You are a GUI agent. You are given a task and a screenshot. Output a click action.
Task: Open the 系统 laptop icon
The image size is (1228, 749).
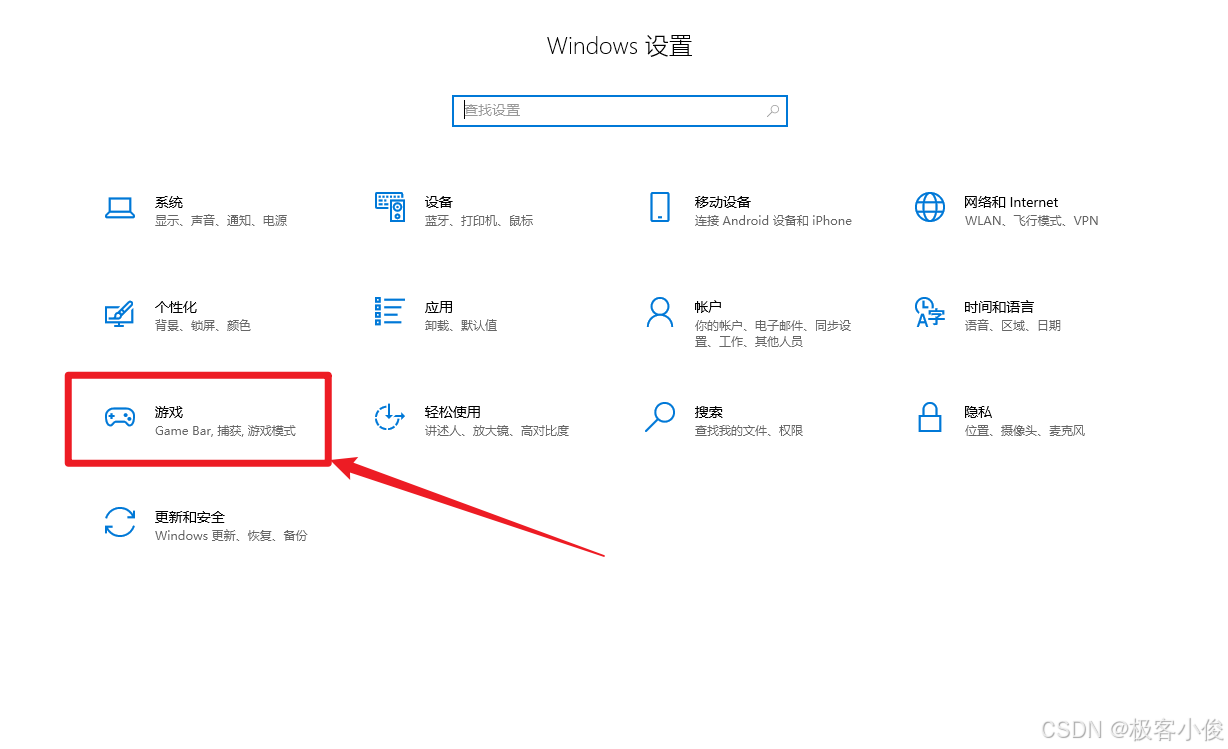pyautogui.click(x=120, y=208)
